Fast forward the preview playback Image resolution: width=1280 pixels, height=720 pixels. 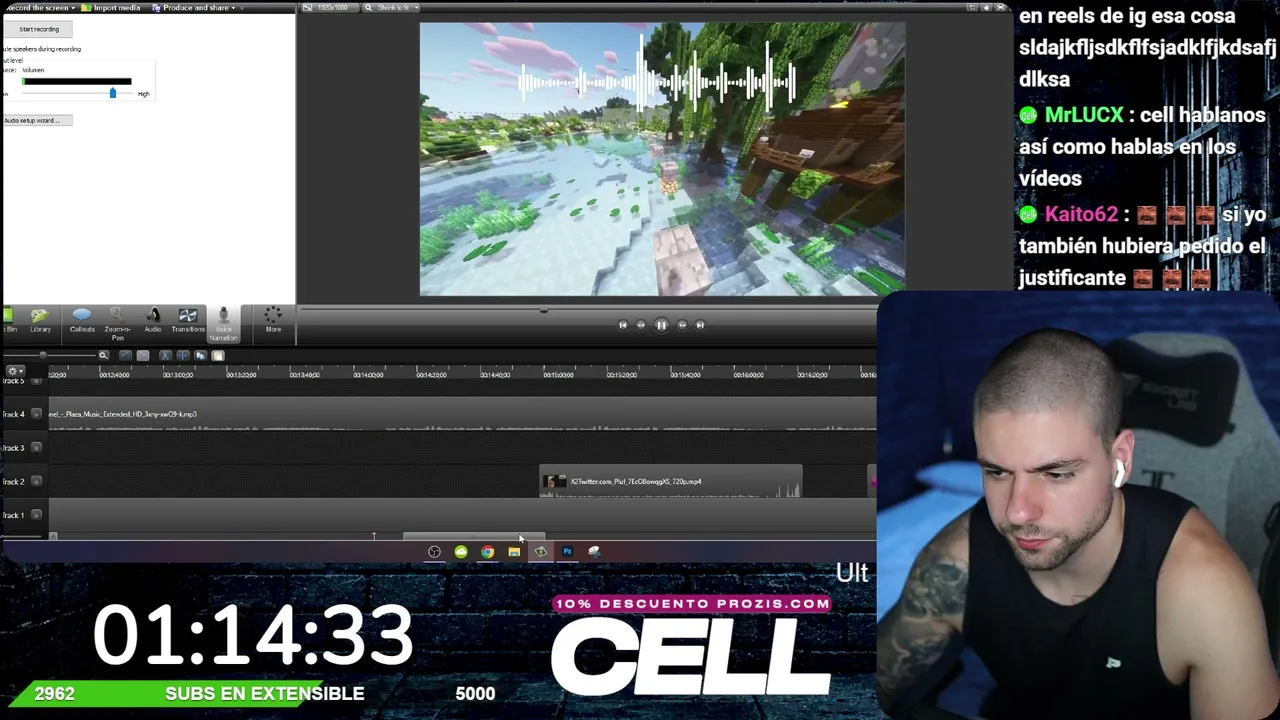[x=682, y=325]
